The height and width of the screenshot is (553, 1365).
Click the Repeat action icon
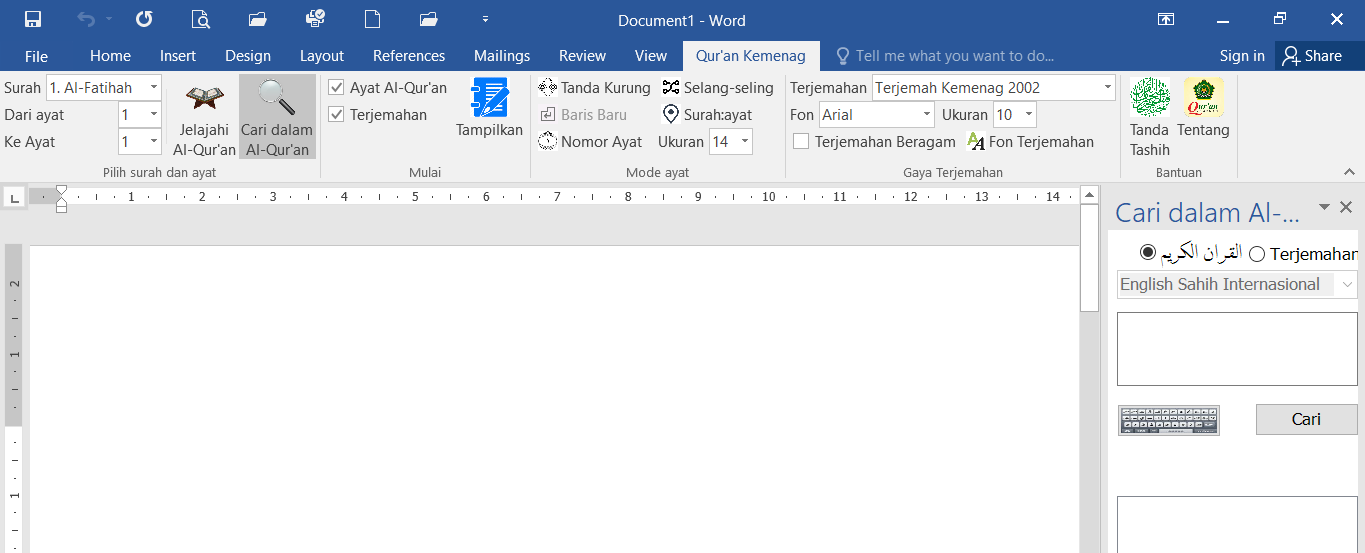(x=144, y=19)
